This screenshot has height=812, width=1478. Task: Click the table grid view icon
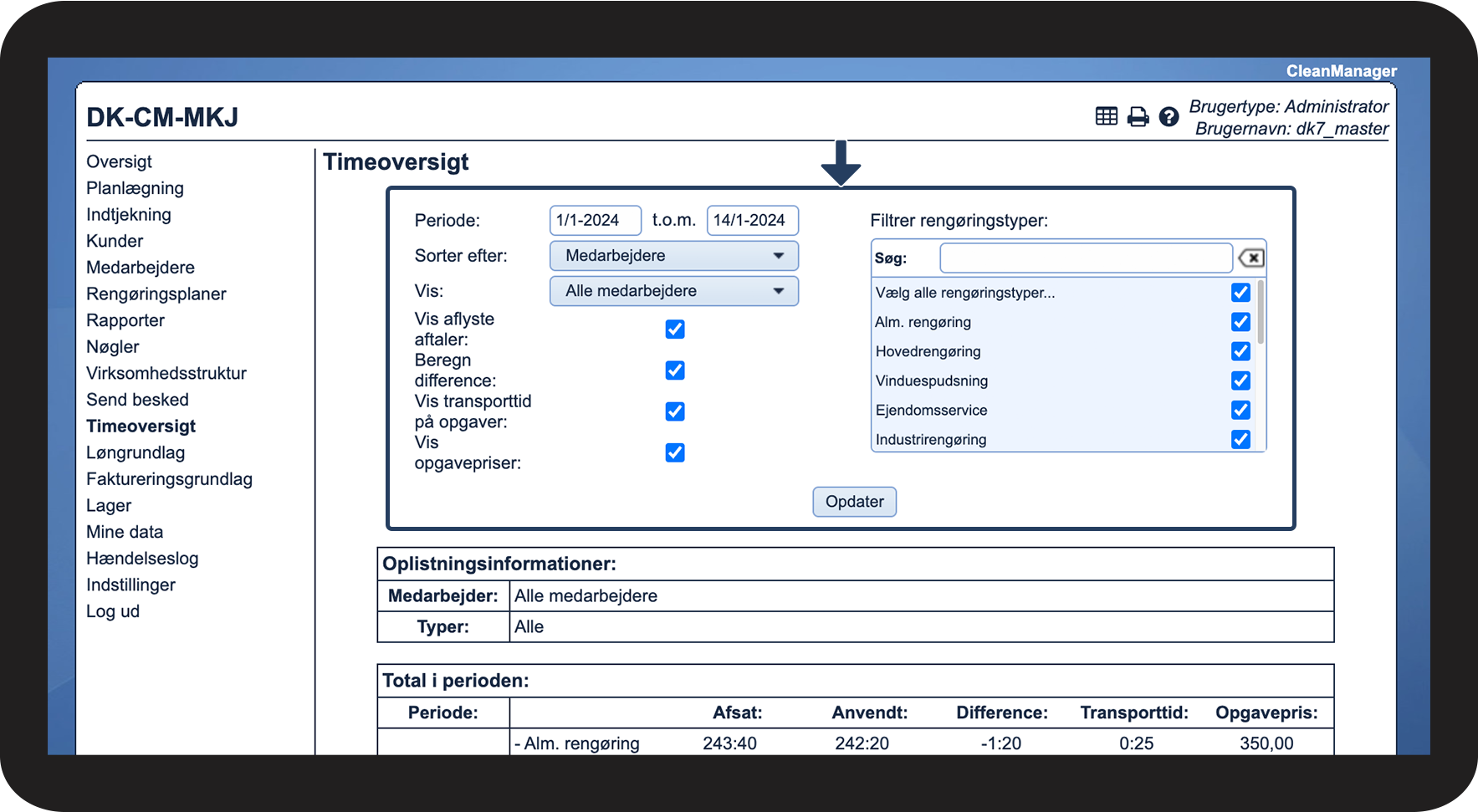1106,116
